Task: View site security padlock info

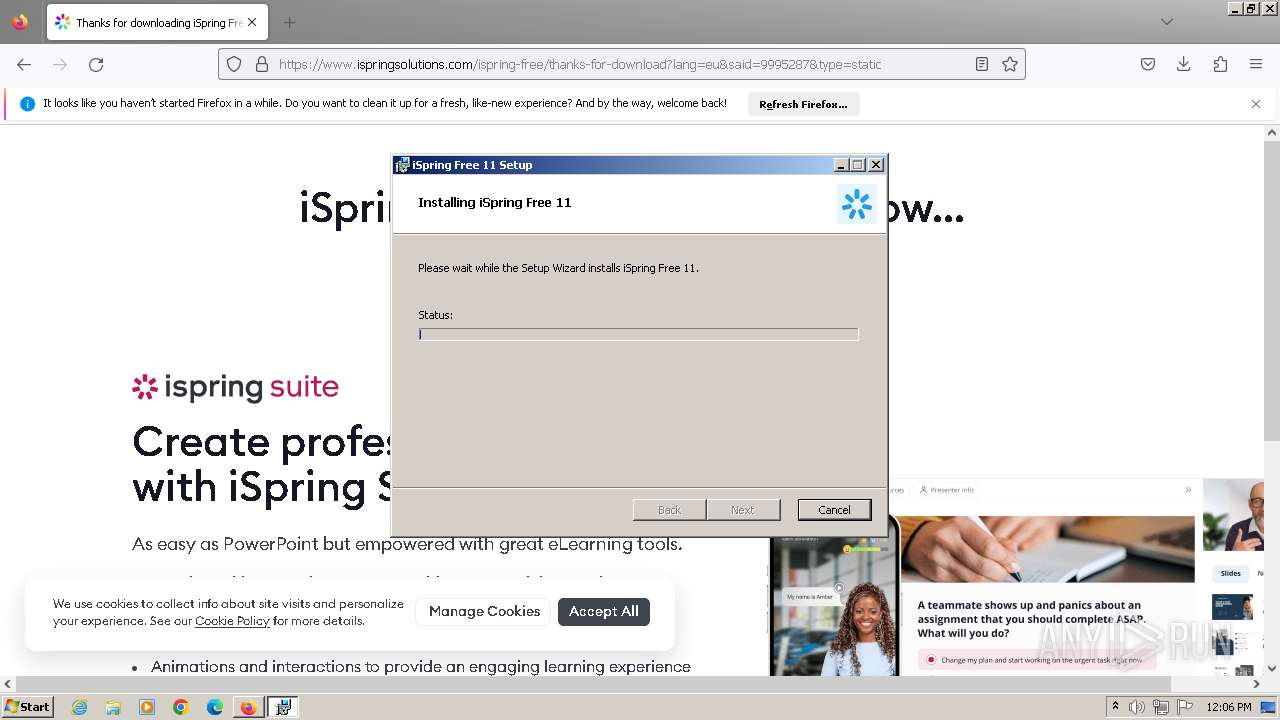Action: 262,64
